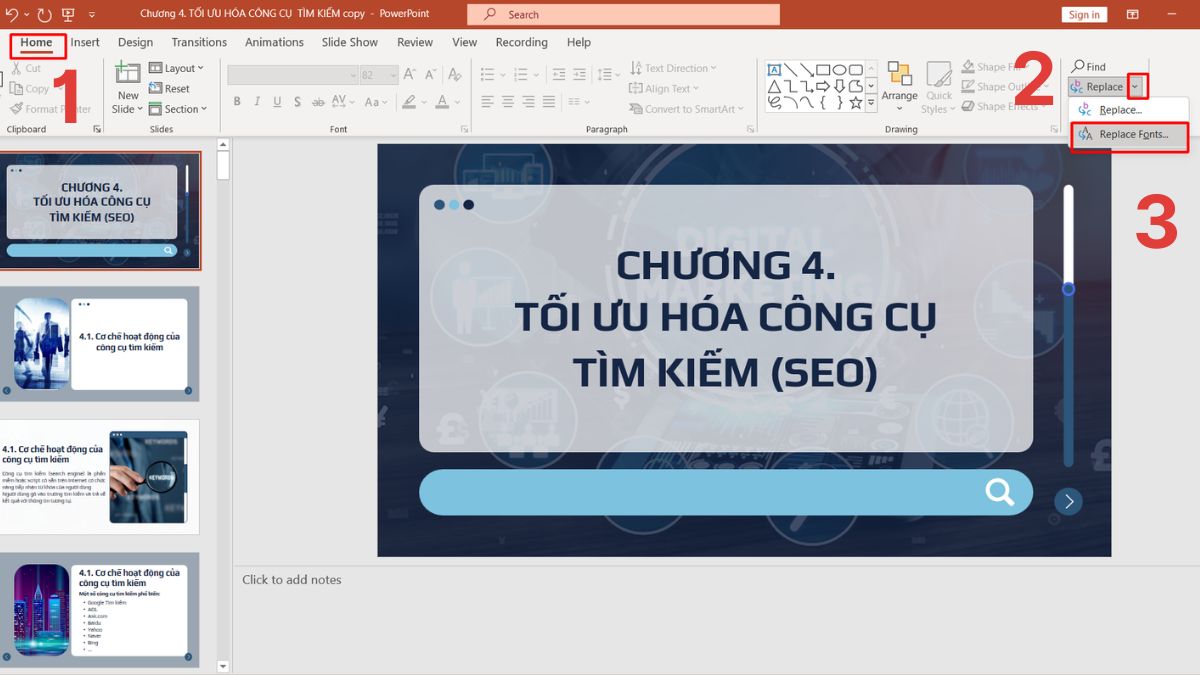Click the Reset slide button
Image resolution: width=1200 pixels, height=675 pixels.
pos(170,89)
